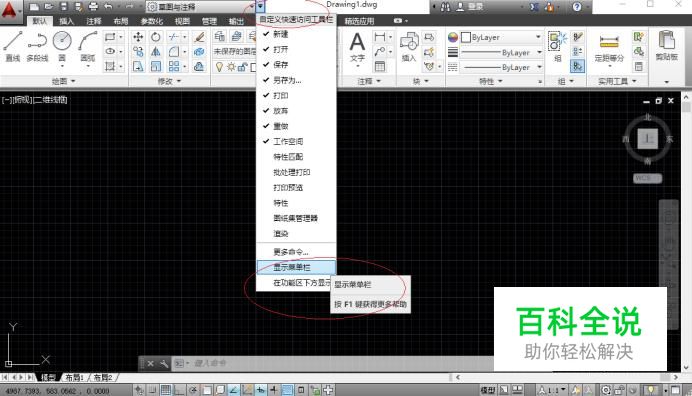
Task: Click the Erase tool icon
Action: (x=199, y=37)
